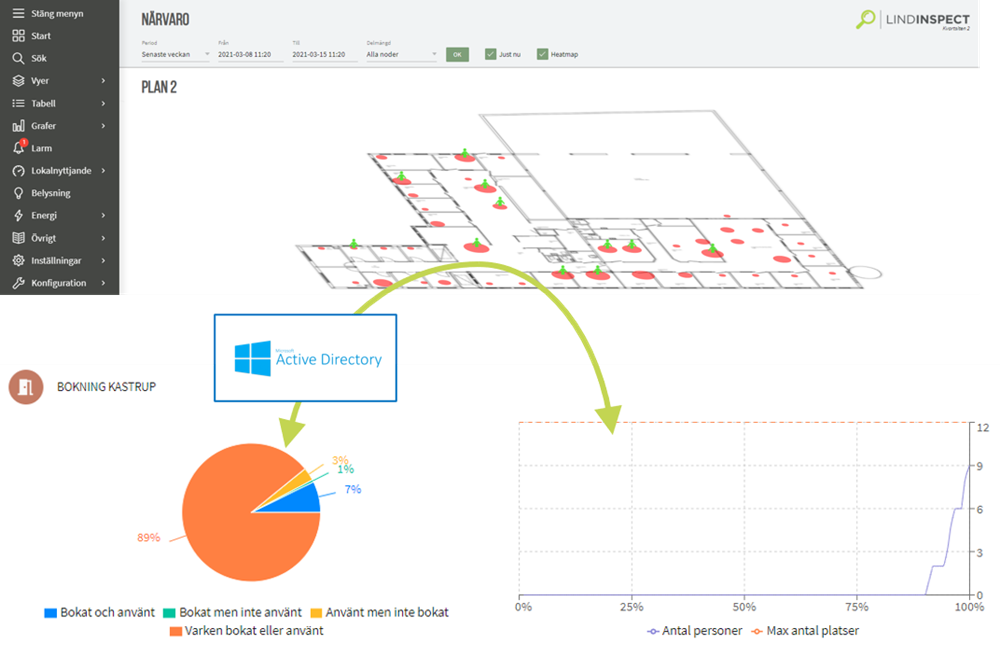Screen dimensions: 1000x658
Task: Click the Stäng menyn label
Action: 57,13
